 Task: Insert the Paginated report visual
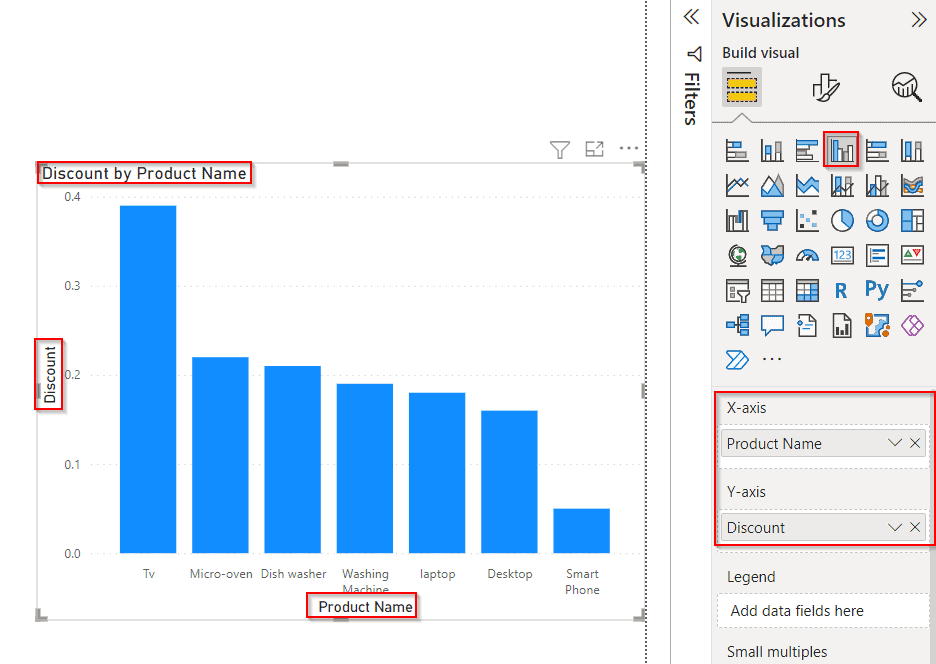(842, 326)
